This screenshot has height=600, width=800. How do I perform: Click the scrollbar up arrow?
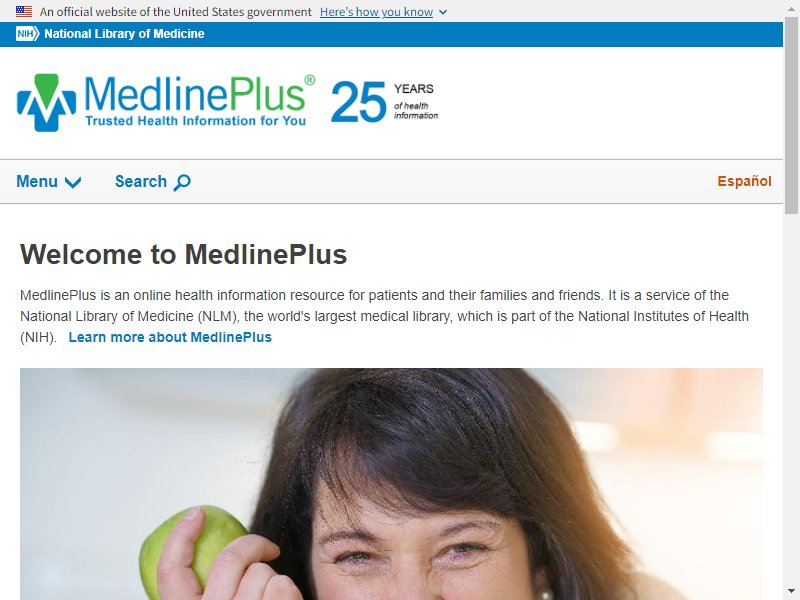[x=791, y=7]
